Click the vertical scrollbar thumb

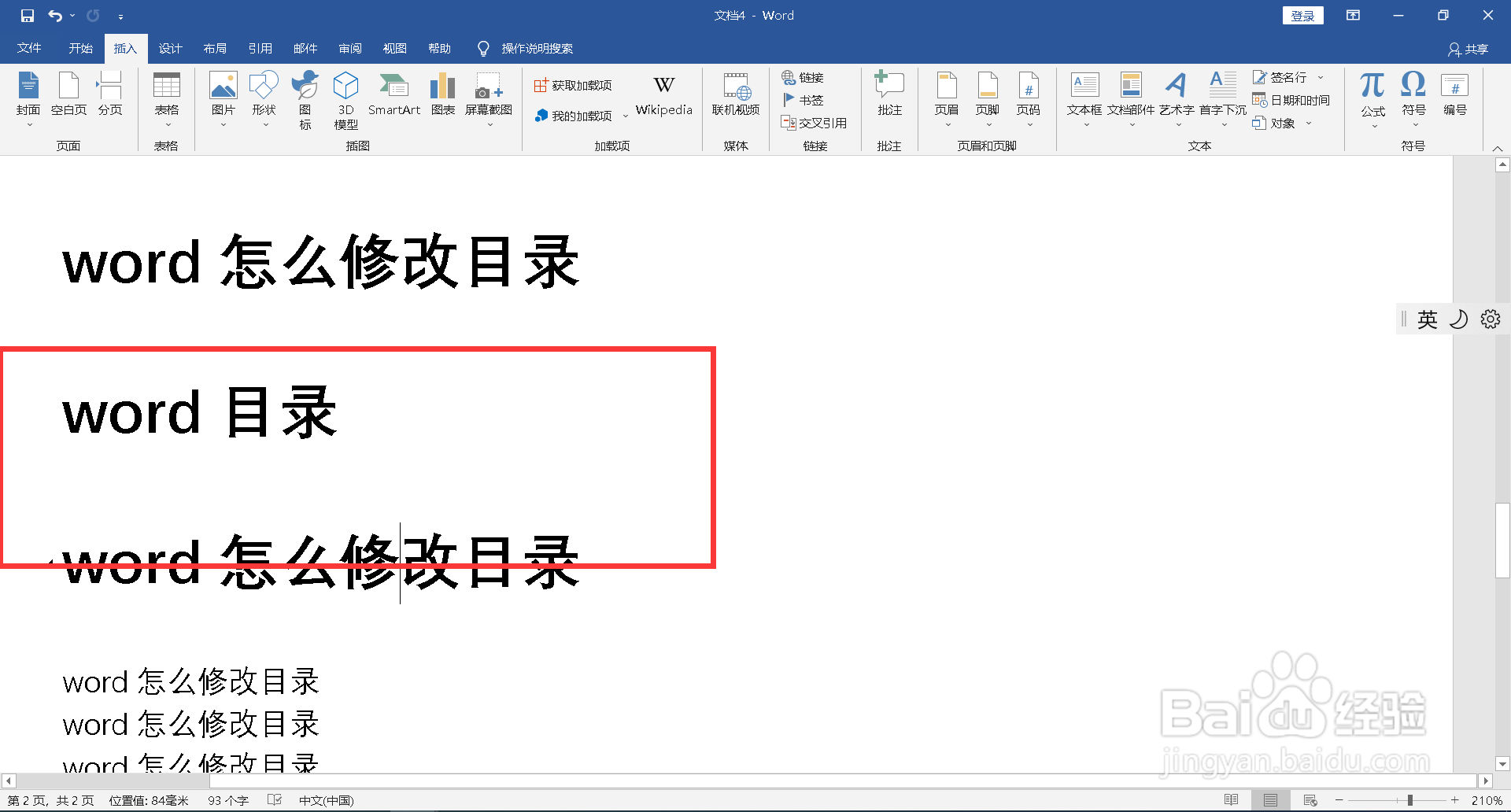[1502, 541]
